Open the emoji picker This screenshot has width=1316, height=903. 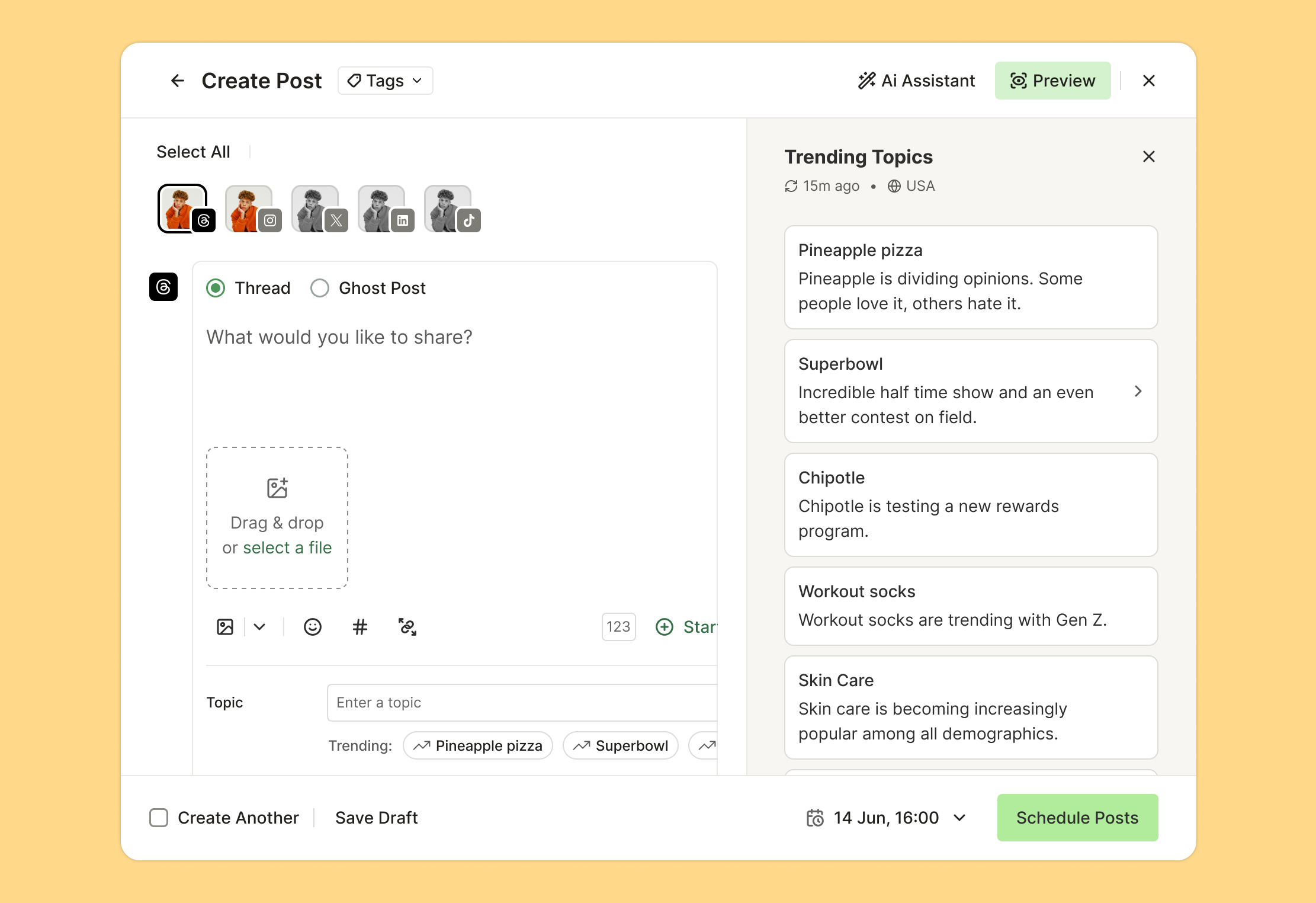tap(313, 627)
